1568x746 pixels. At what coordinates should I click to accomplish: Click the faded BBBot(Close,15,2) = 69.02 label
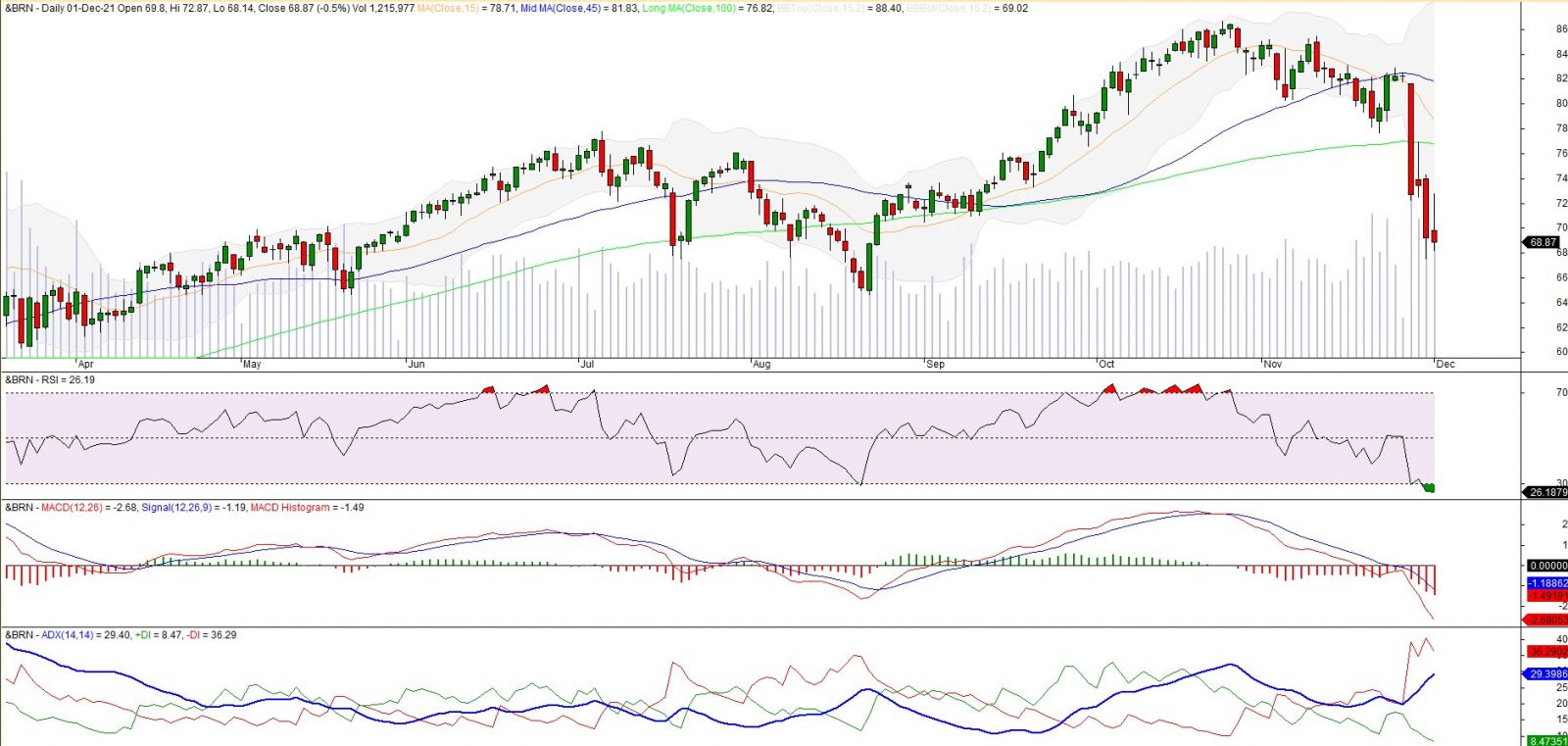coord(967,8)
